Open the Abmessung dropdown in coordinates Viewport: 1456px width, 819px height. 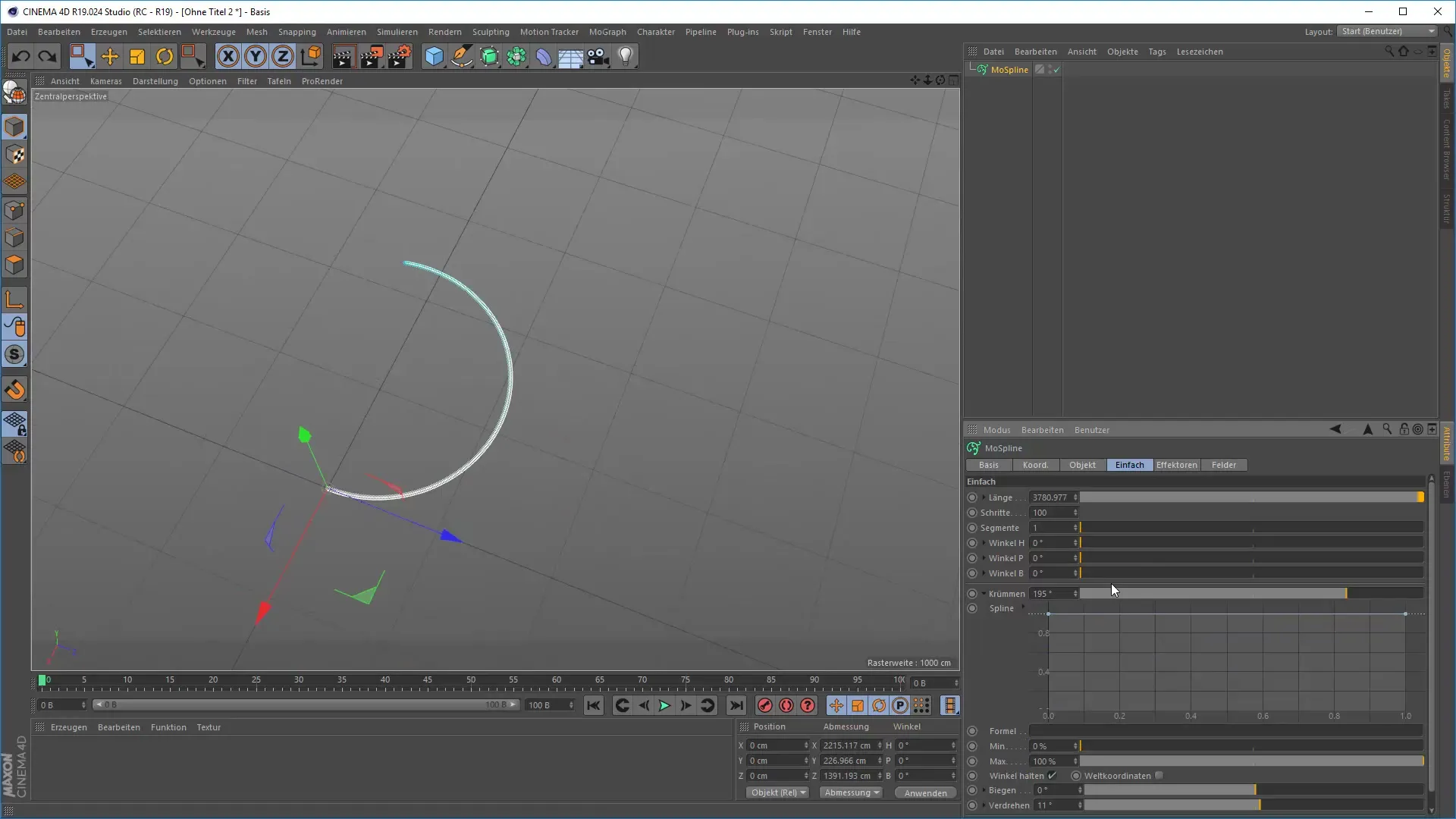coord(852,792)
